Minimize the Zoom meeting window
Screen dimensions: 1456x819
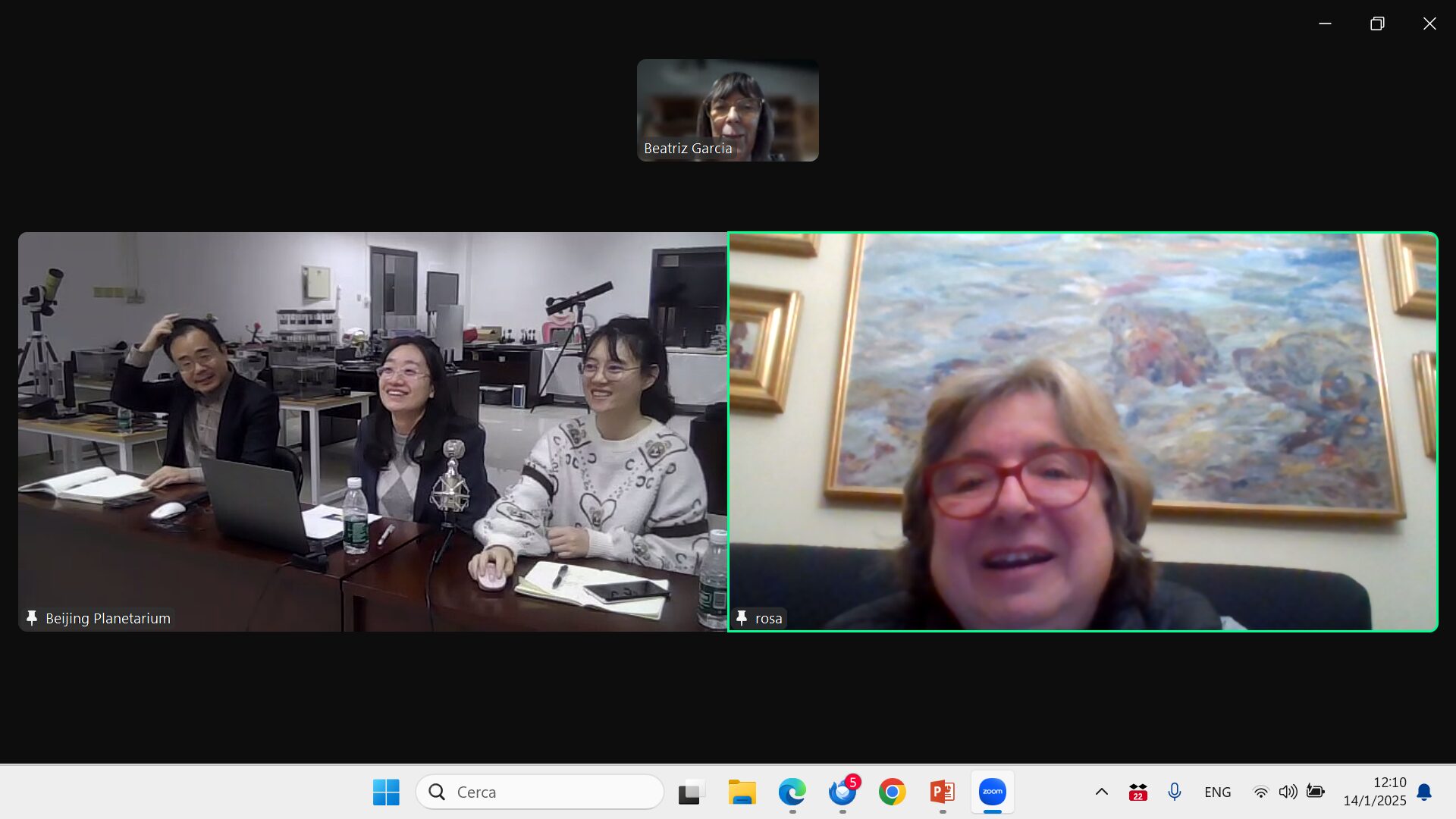[x=1325, y=24]
